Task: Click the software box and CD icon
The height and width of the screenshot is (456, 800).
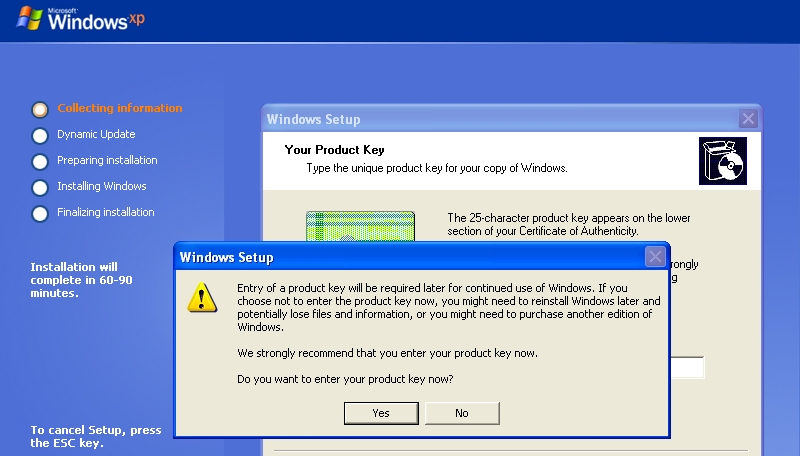Action: pyautogui.click(x=722, y=161)
